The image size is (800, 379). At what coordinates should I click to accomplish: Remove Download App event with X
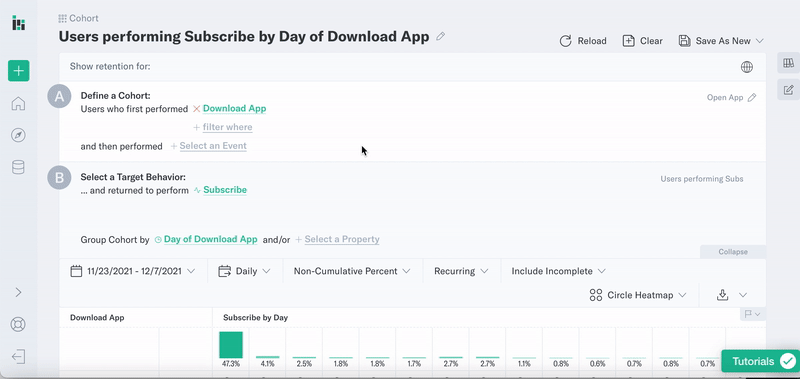tap(196, 109)
